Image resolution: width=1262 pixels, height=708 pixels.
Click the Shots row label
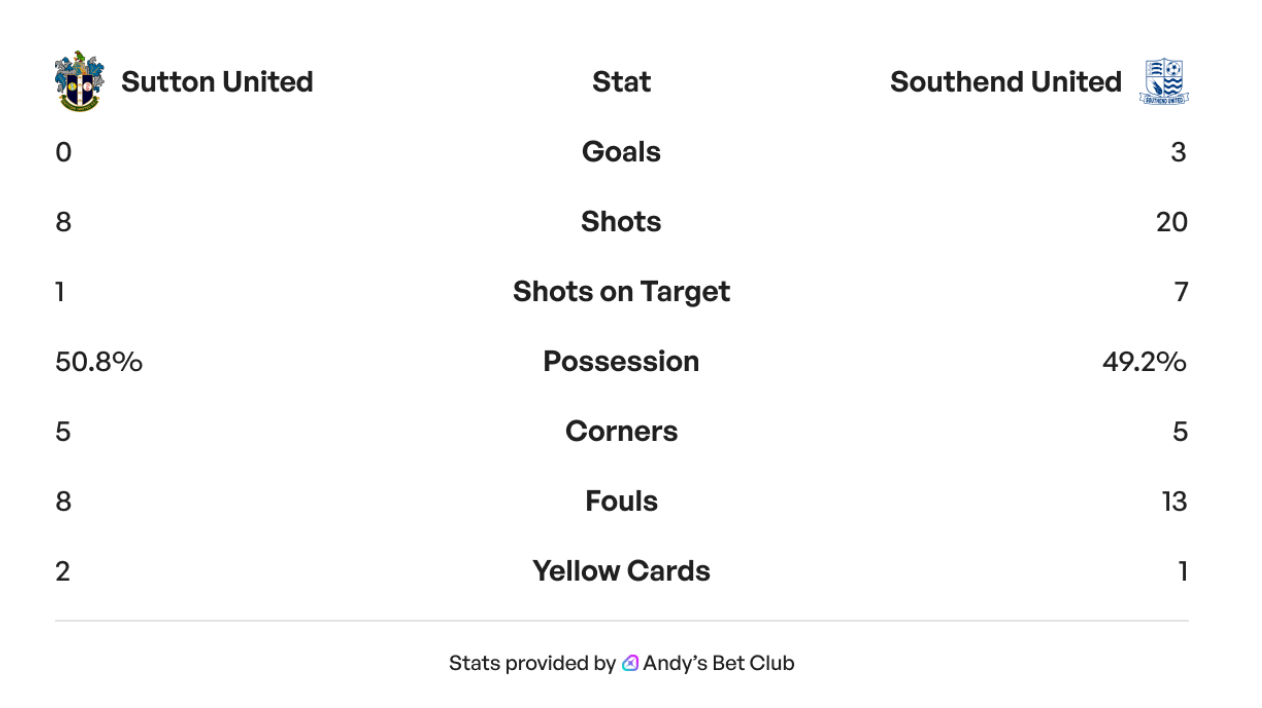click(x=621, y=222)
